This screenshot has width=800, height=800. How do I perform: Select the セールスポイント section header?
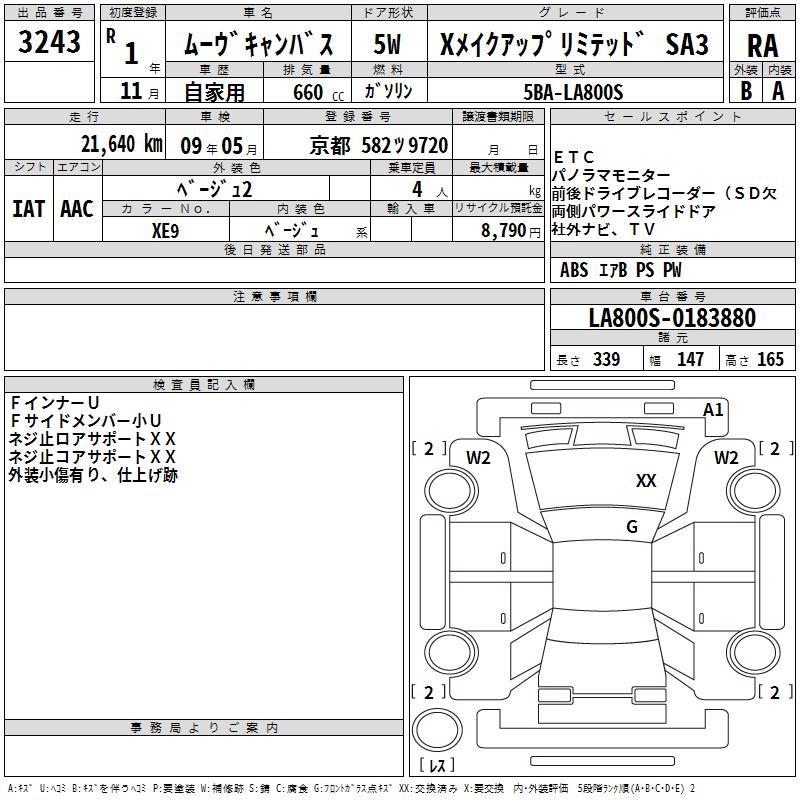click(x=672, y=116)
